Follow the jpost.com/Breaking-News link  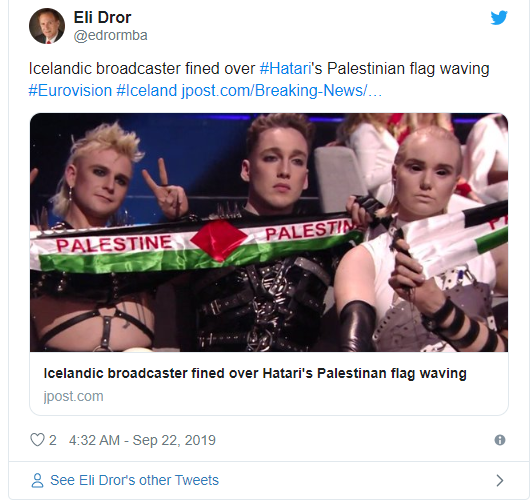click(282, 91)
